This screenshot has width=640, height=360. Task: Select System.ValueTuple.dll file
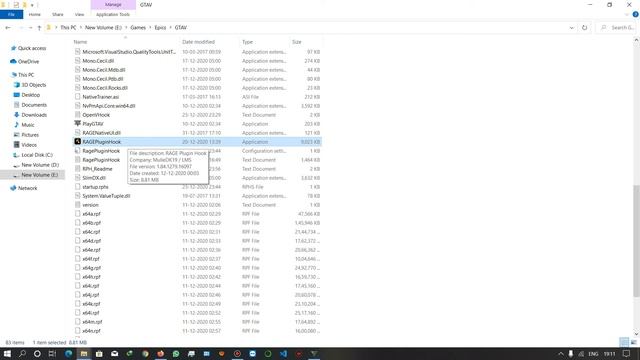[x=106, y=196]
